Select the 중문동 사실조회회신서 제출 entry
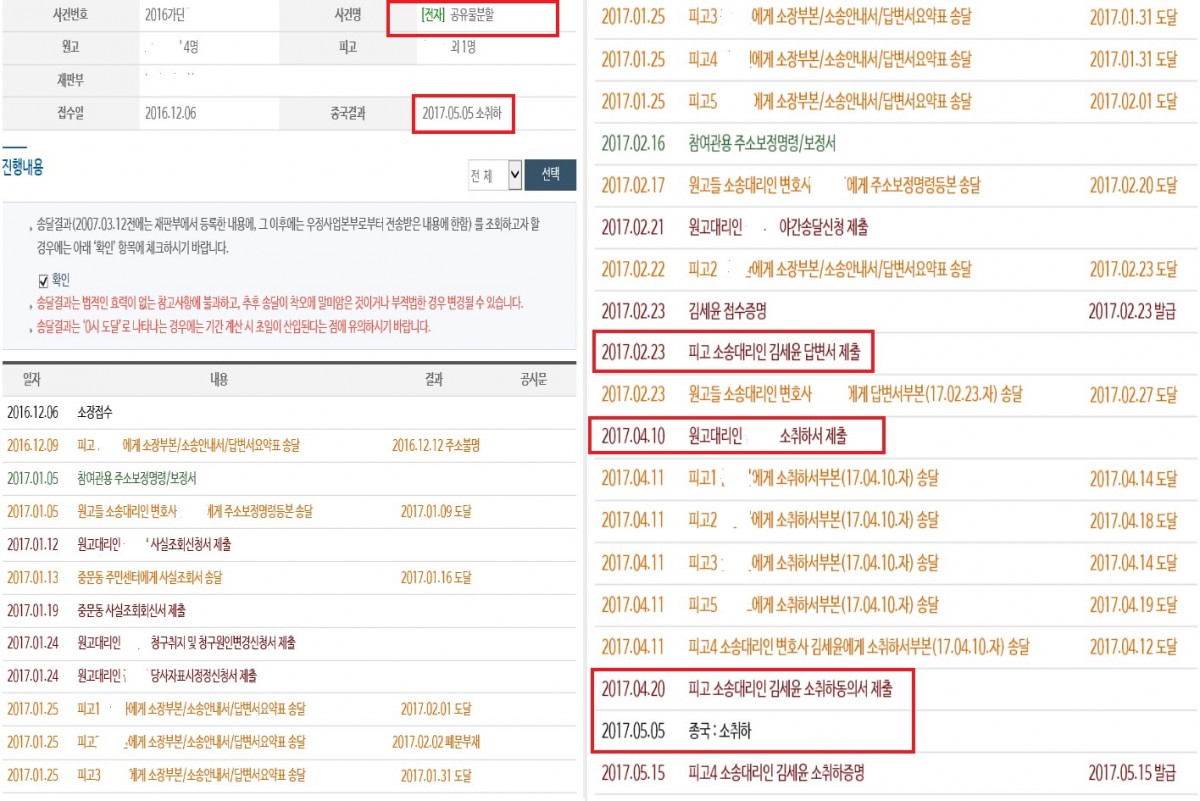Viewport: 1200px width, 801px height. click(131, 610)
